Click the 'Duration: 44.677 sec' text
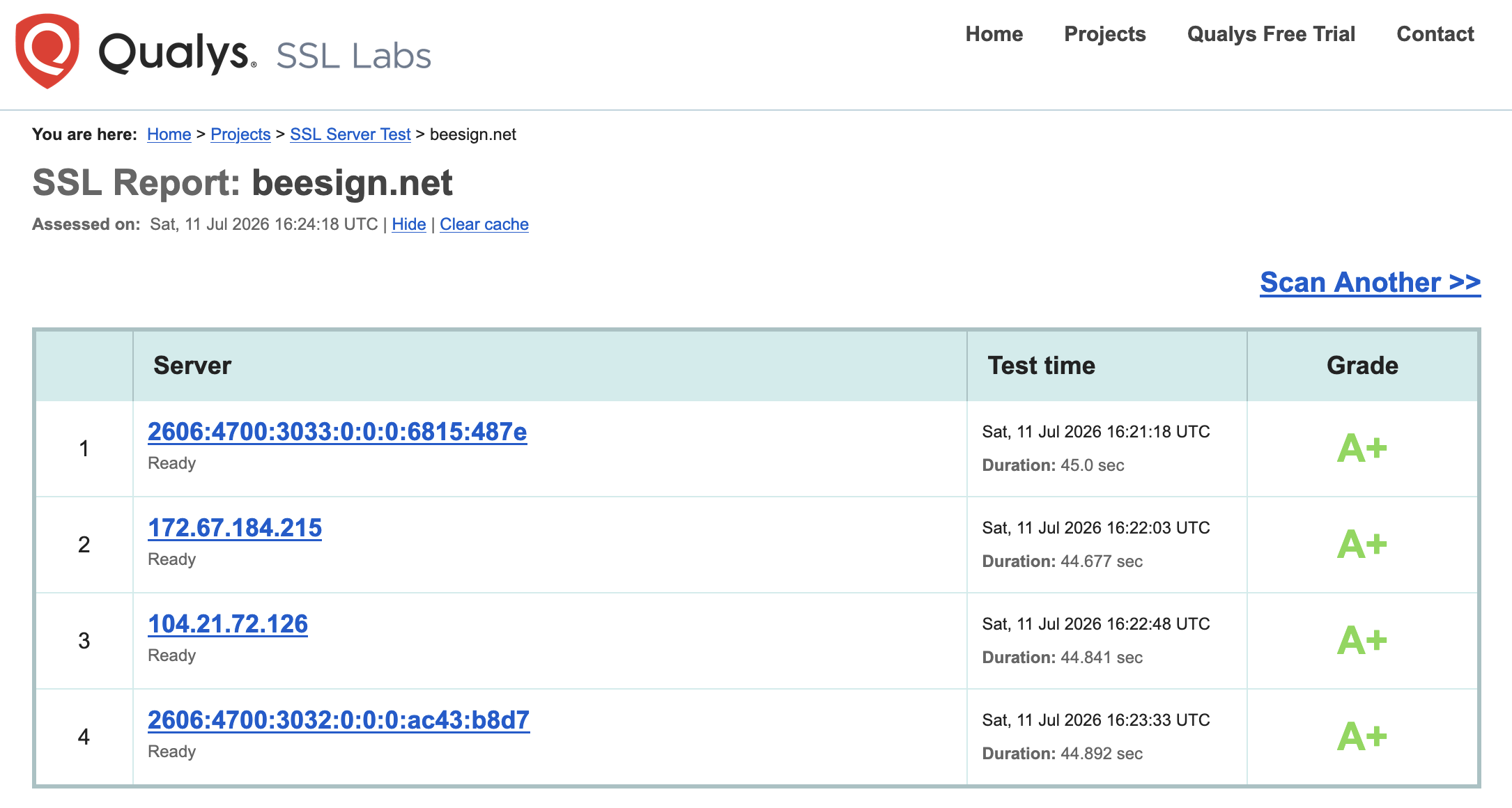1512x808 pixels. point(1062,561)
